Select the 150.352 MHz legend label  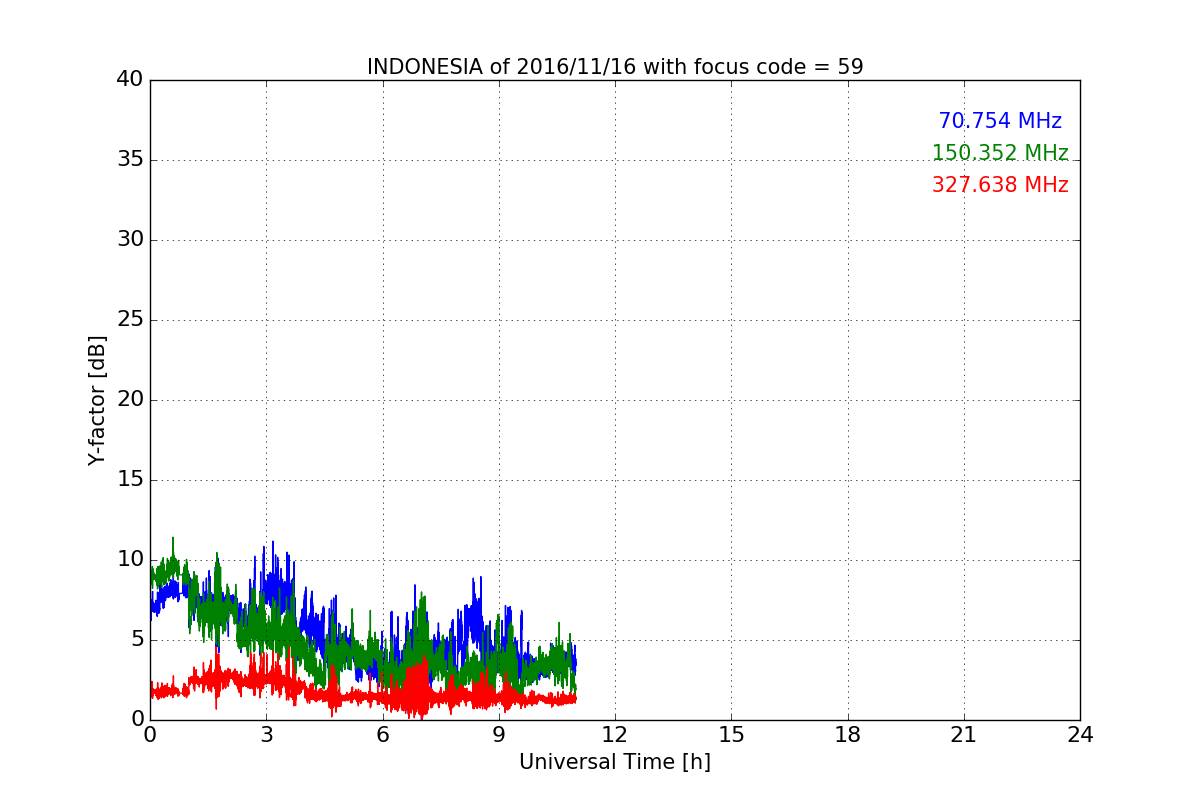pos(1000,153)
